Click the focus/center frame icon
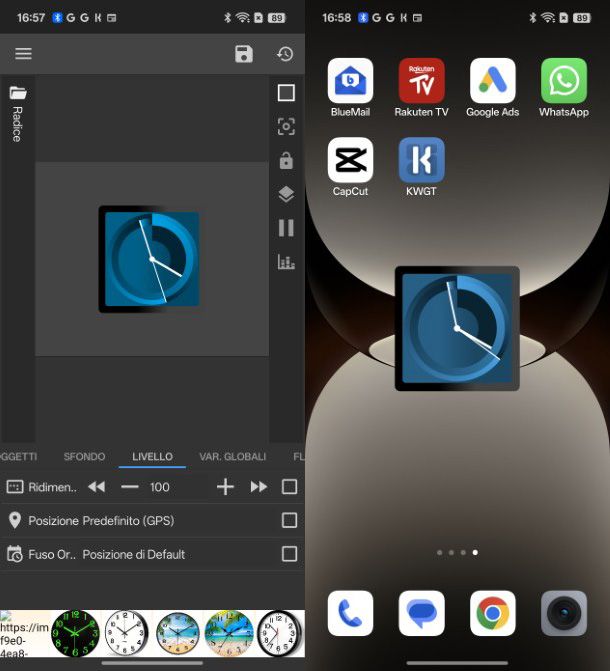This screenshot has width=610, height=671. pyautogui.click(x=286, y=126)
